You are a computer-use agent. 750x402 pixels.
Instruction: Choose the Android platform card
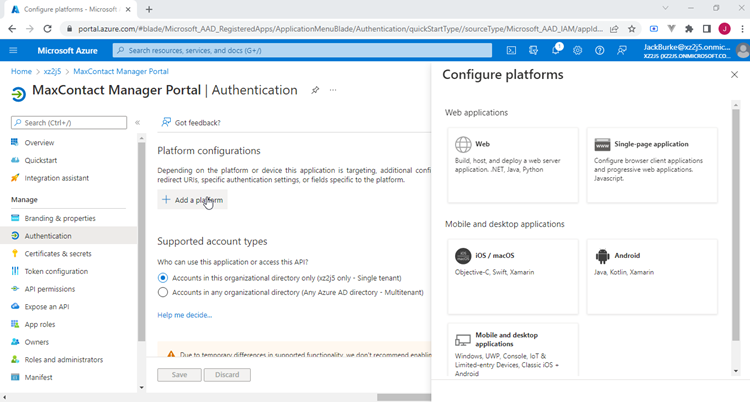point(652,277)
